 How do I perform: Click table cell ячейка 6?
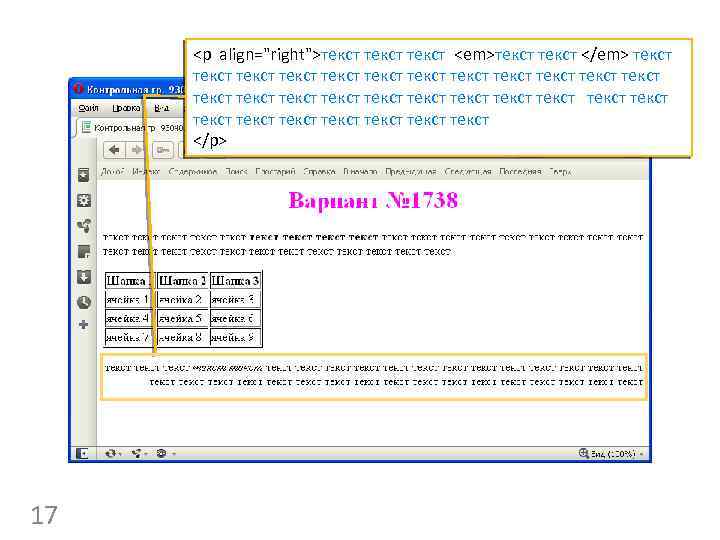pyautogui.click(x=236, y=318)
